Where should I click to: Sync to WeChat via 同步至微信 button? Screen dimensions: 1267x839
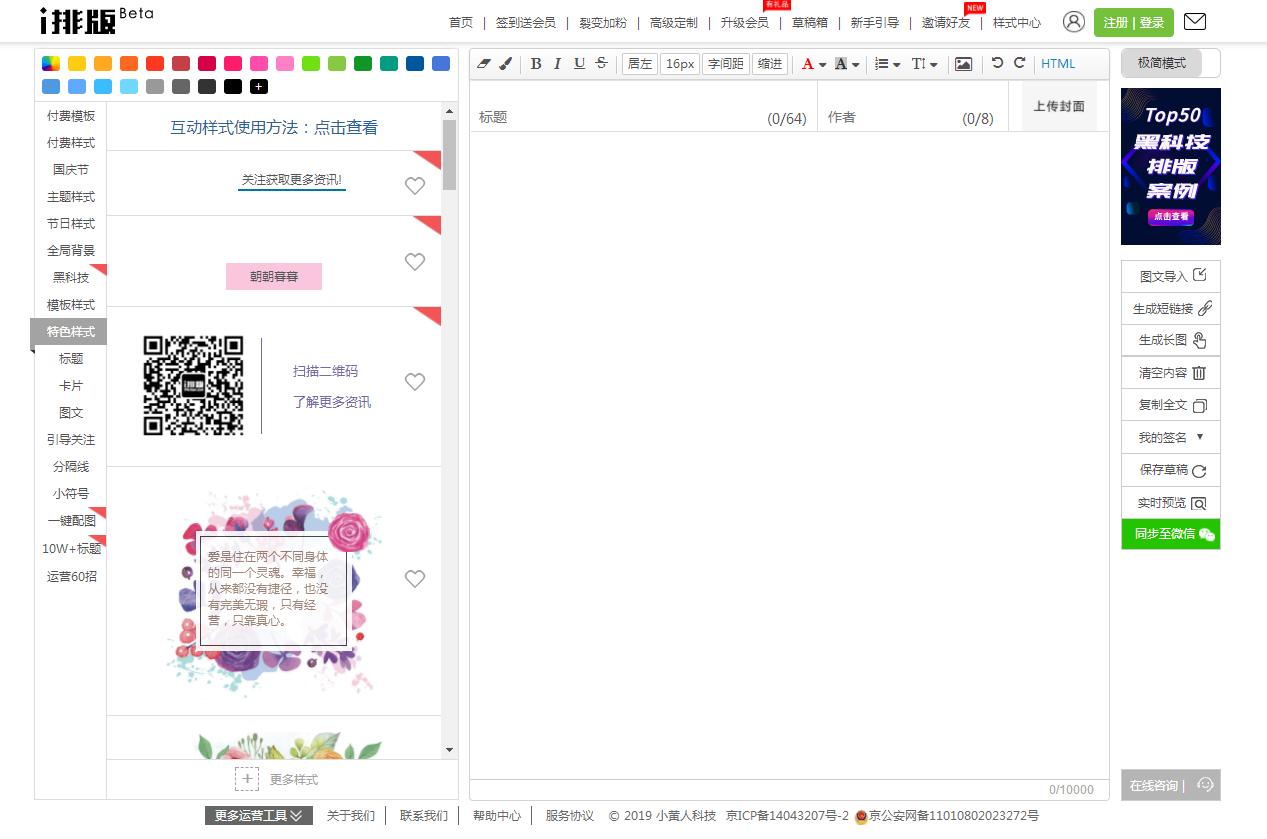(1170, 534)
